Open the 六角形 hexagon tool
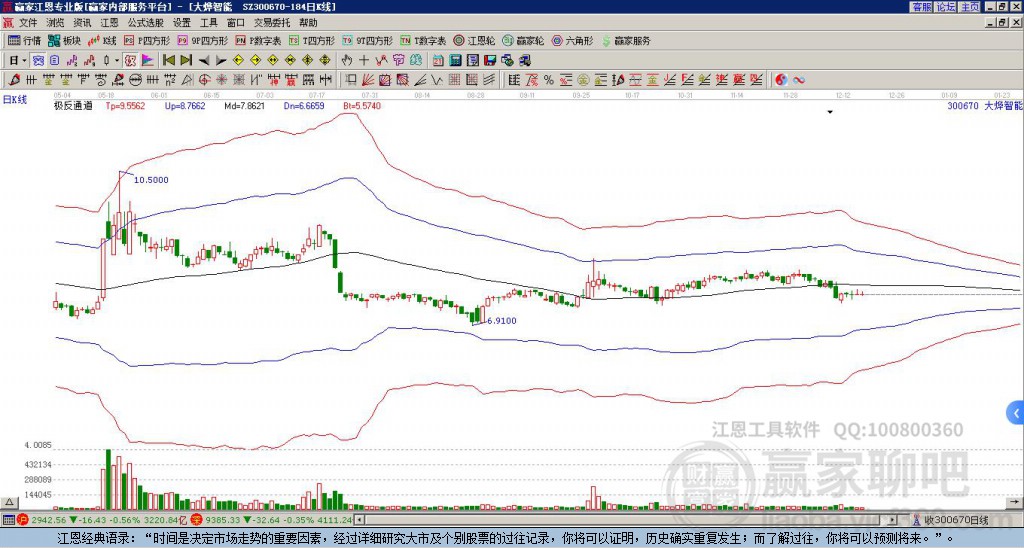 click(573, 40)
